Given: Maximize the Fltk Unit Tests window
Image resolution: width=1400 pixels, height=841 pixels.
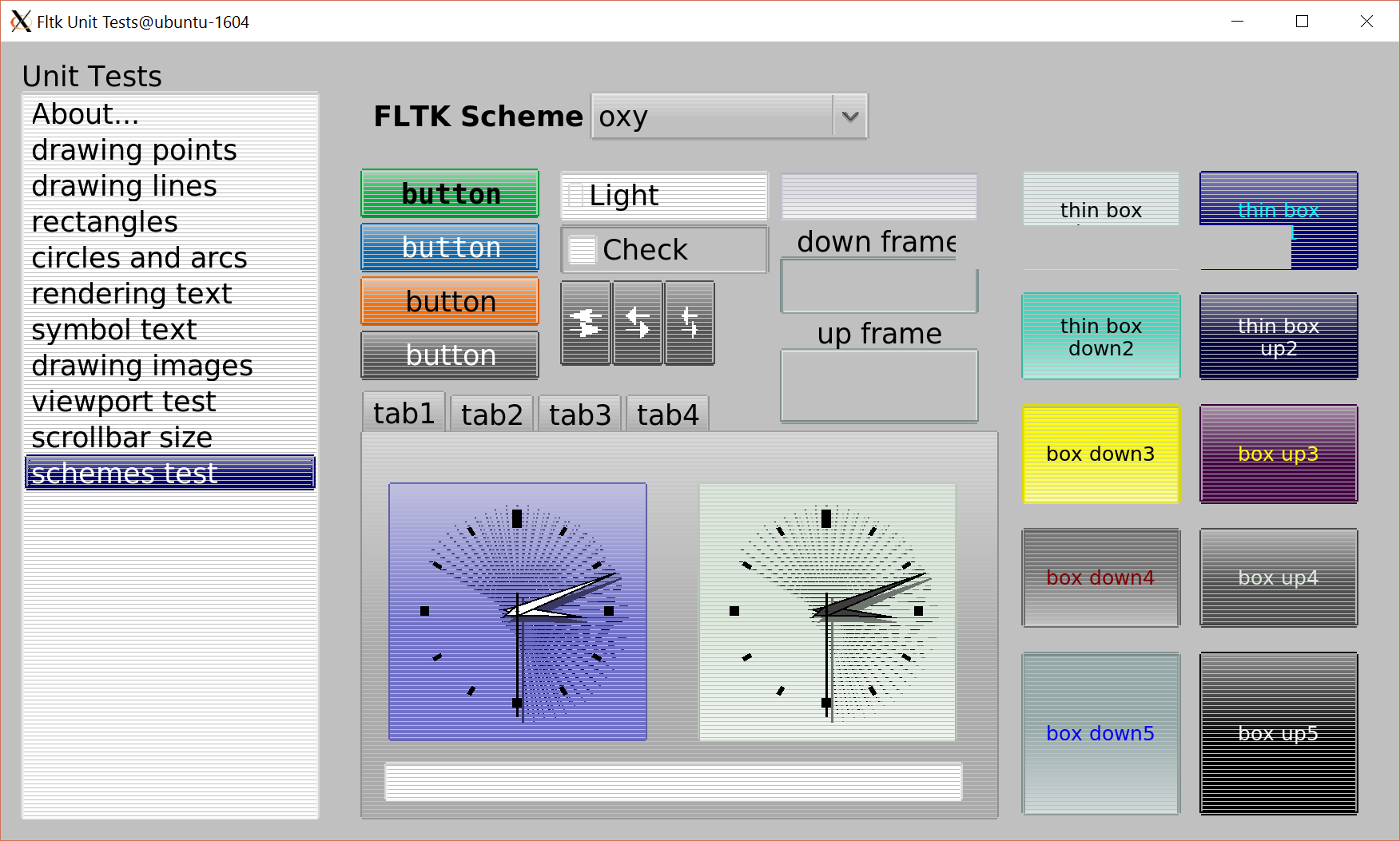Looking at the screenshot, I should [1302, 22].
